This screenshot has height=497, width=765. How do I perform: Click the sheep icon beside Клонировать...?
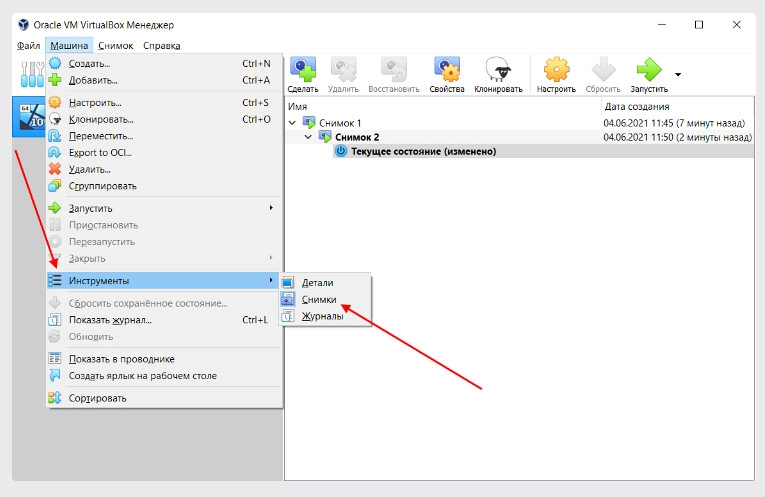55,119
